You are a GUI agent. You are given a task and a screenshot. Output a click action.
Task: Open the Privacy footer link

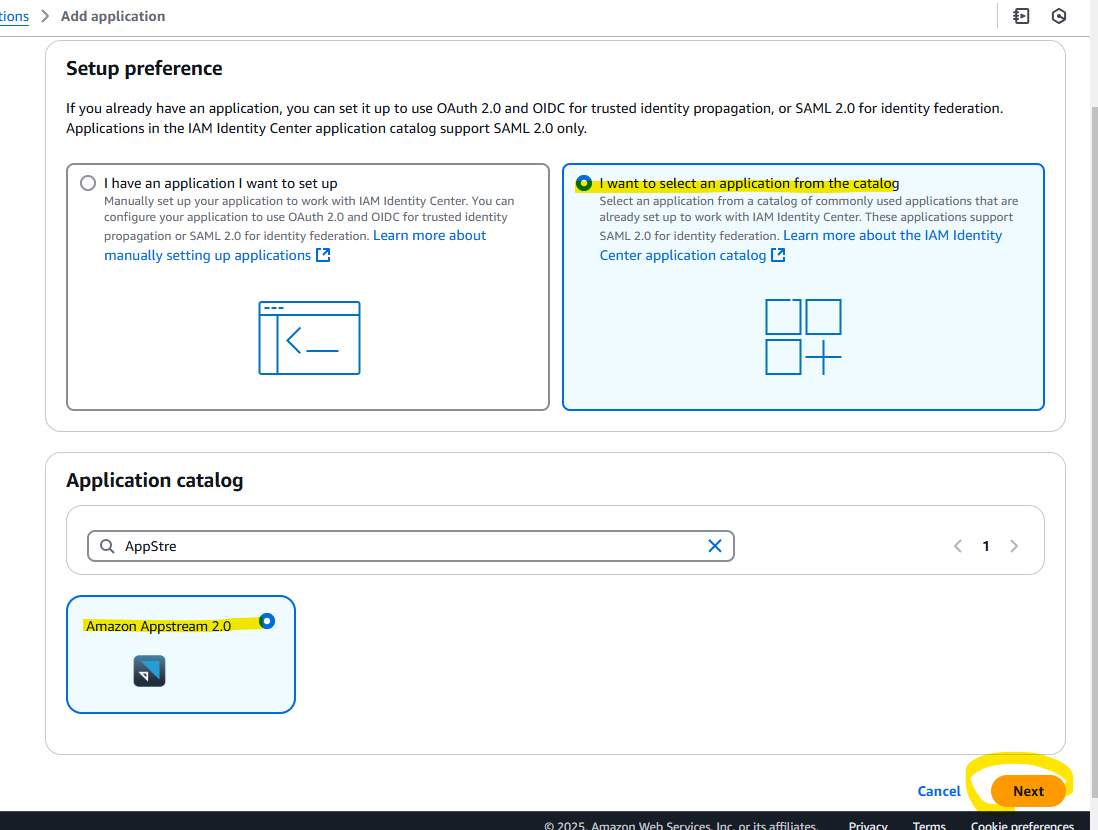click(x=867, y=825)
